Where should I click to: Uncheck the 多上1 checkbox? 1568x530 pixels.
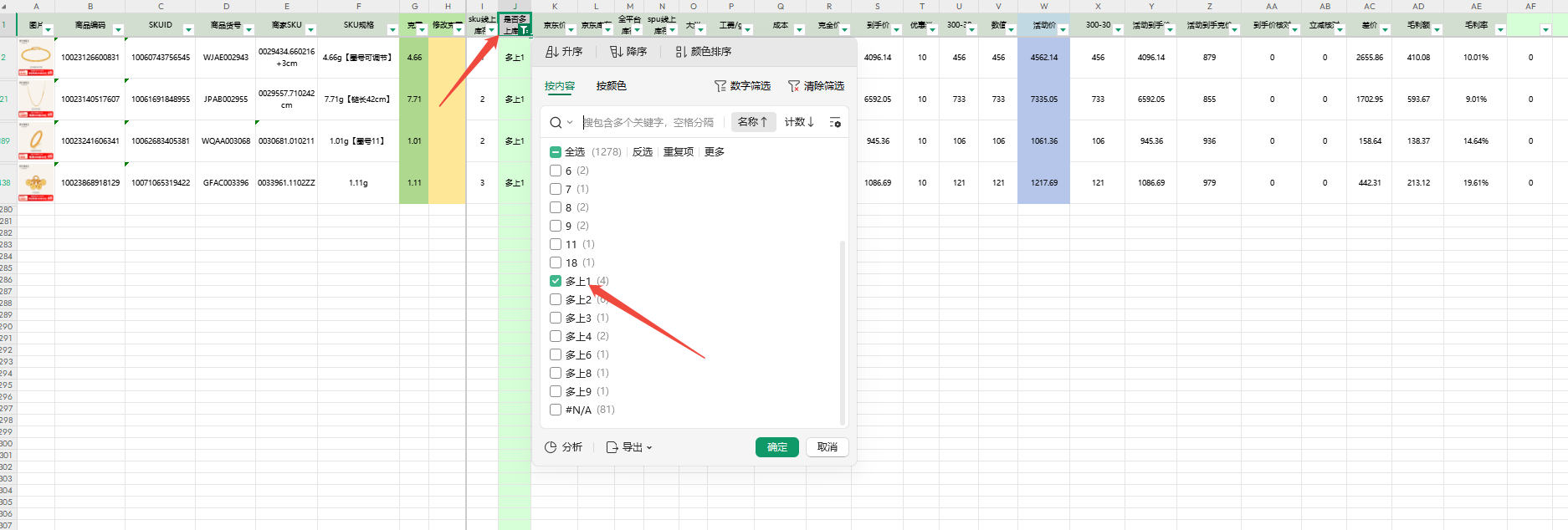(x=556, y=281)
